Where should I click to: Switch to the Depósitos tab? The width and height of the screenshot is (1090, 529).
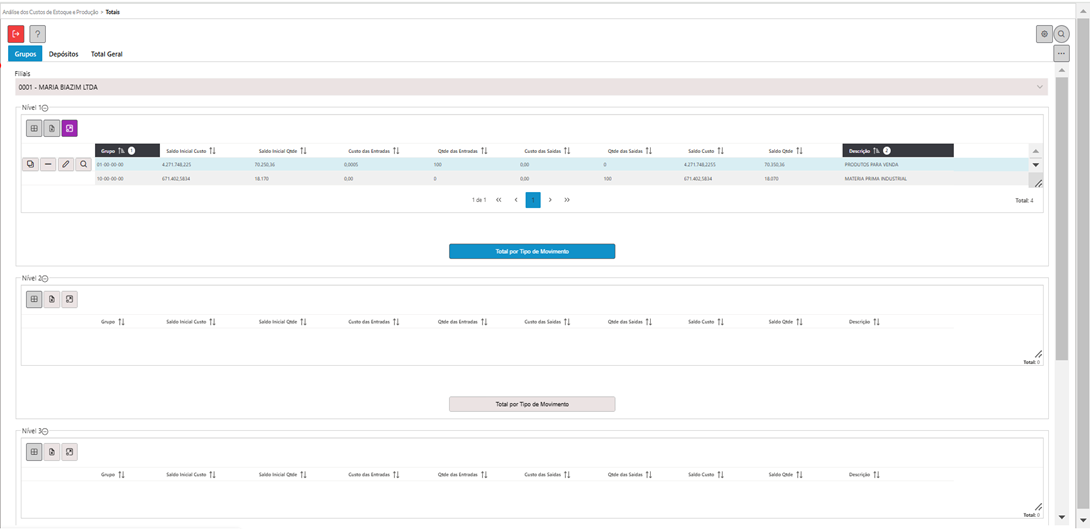tap(64, 54)
